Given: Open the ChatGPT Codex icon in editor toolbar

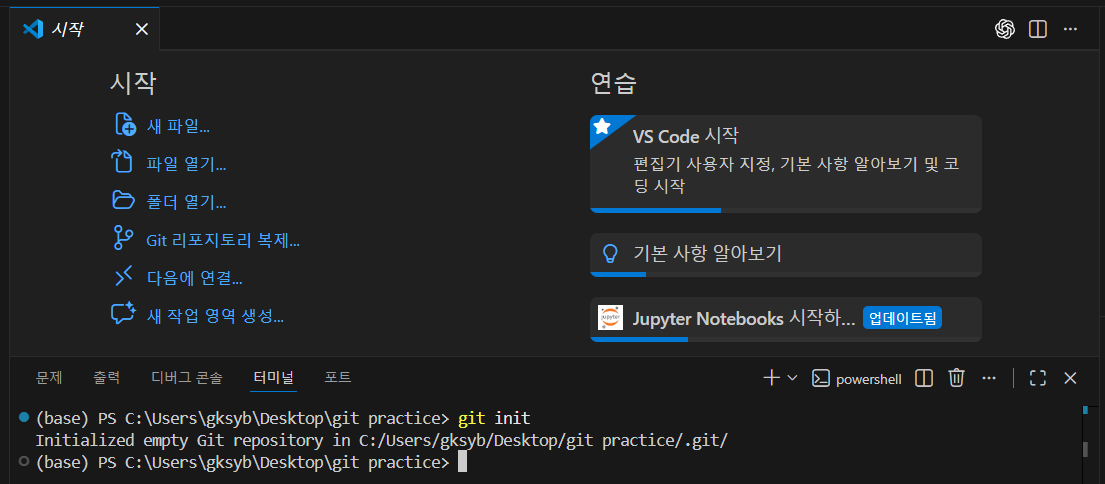Looking at the screenshot, I should pyautogui.click(x=1004, y=29).
